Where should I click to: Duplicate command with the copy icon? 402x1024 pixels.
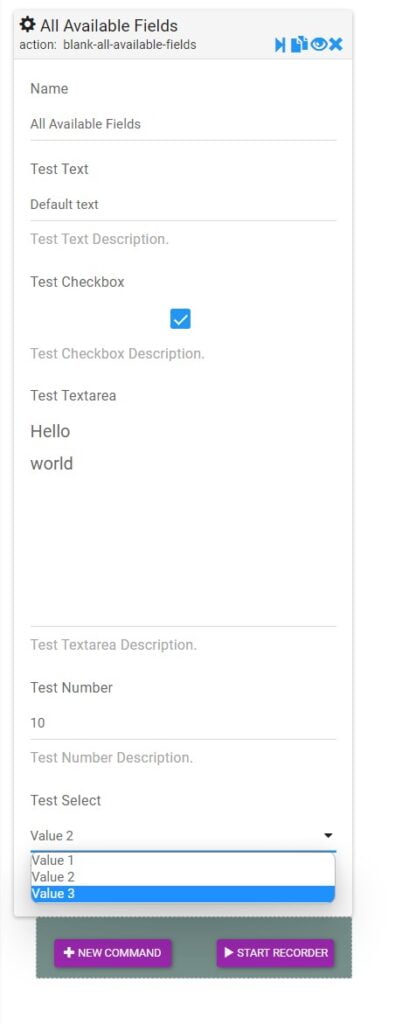(299, 45)
